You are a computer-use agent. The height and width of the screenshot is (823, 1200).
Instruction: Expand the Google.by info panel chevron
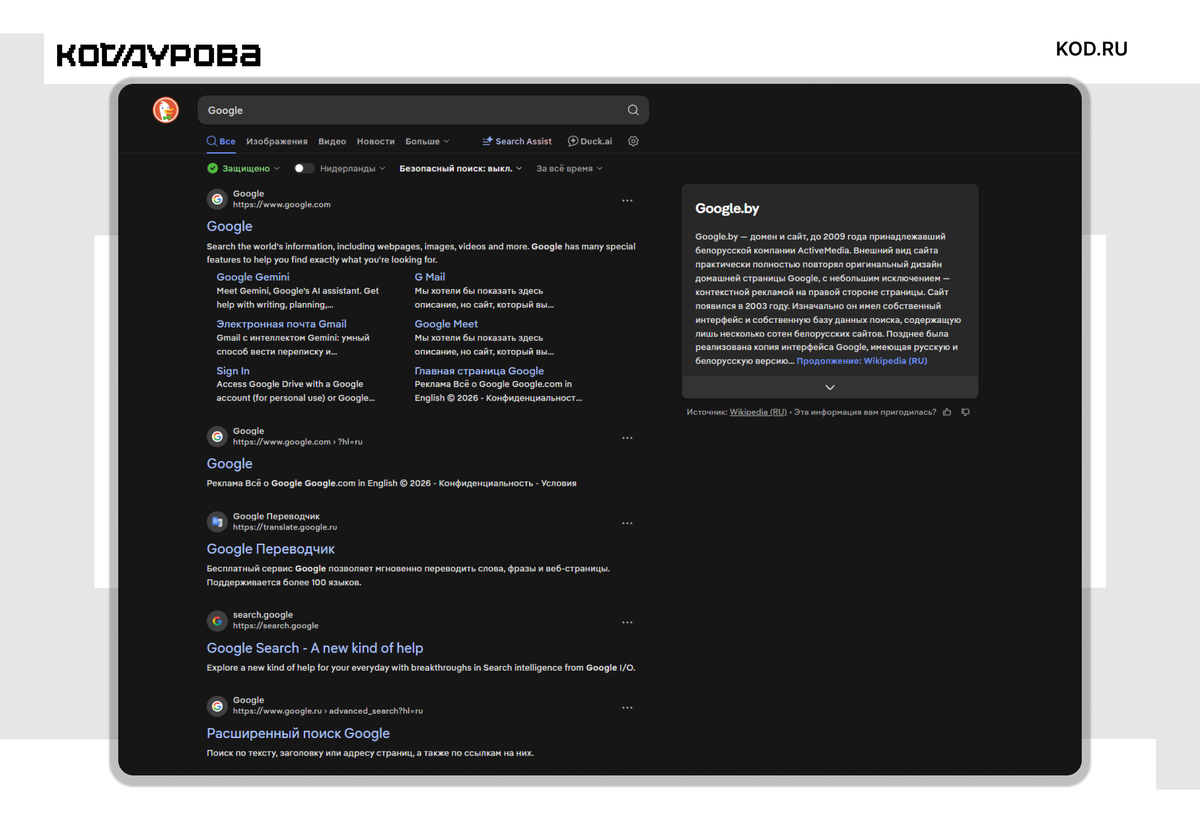(830, 387)
